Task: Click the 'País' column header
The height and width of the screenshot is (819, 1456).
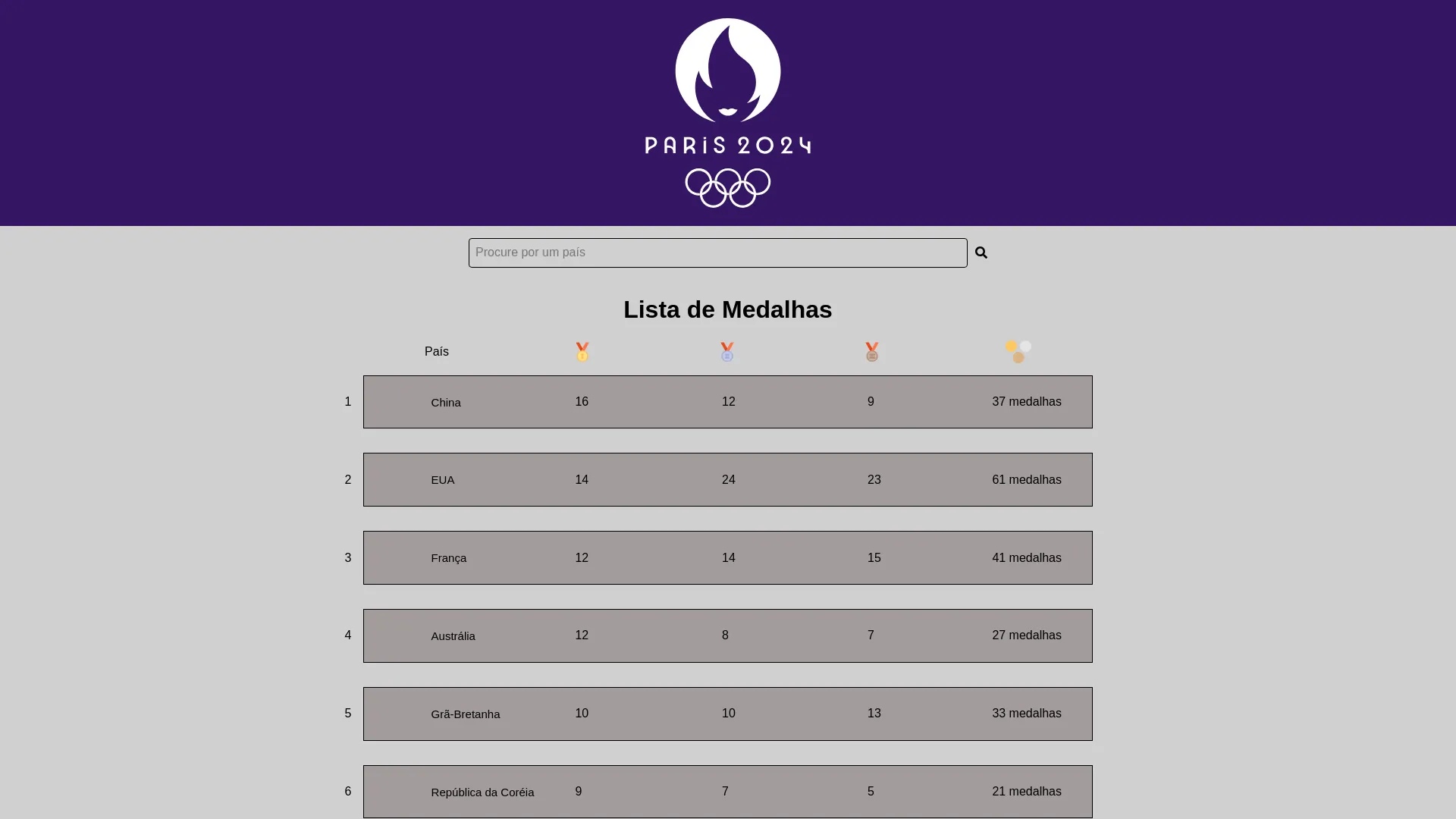Action: click(437, 352)
